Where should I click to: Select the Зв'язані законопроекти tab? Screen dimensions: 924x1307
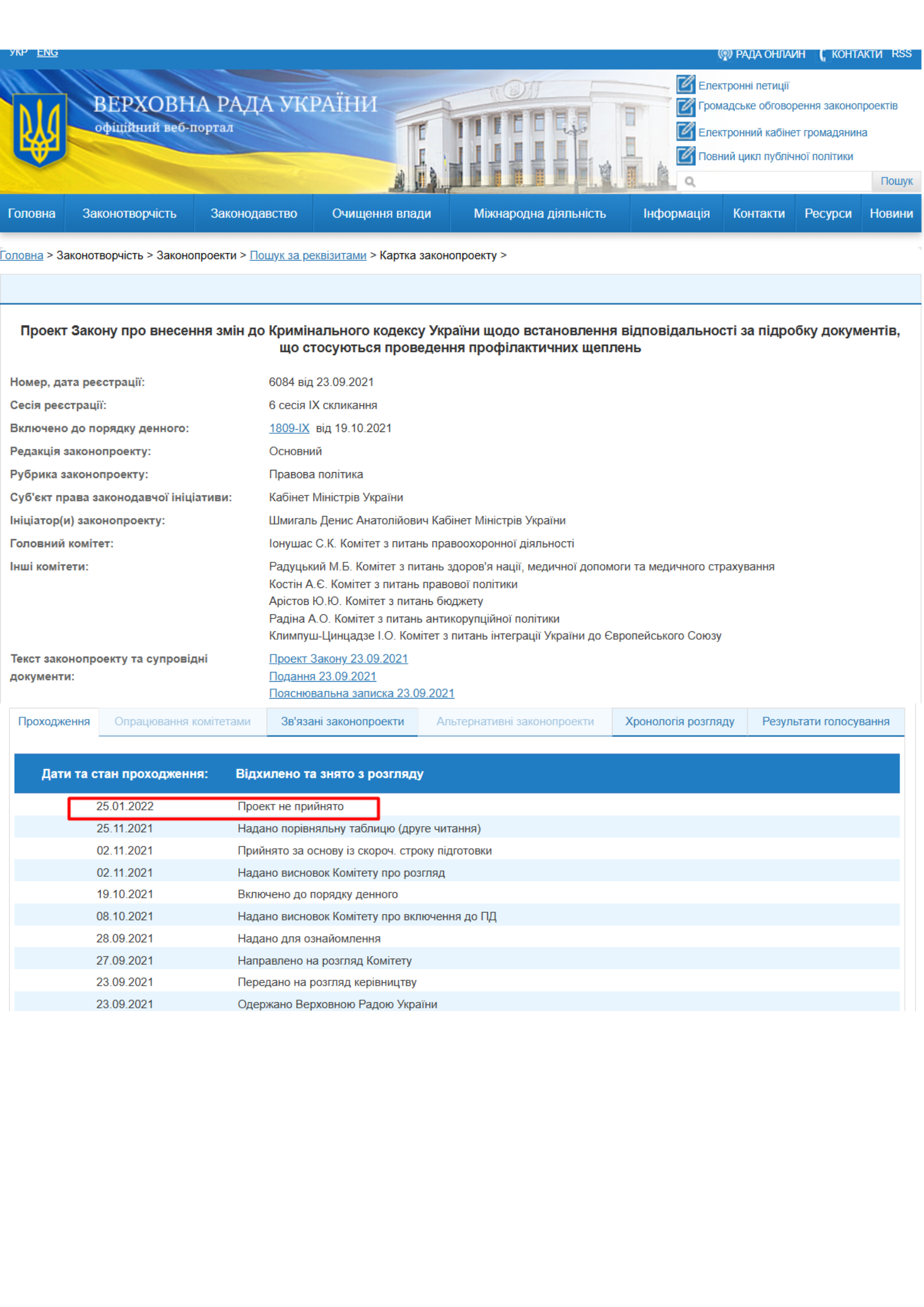(342, 722)
